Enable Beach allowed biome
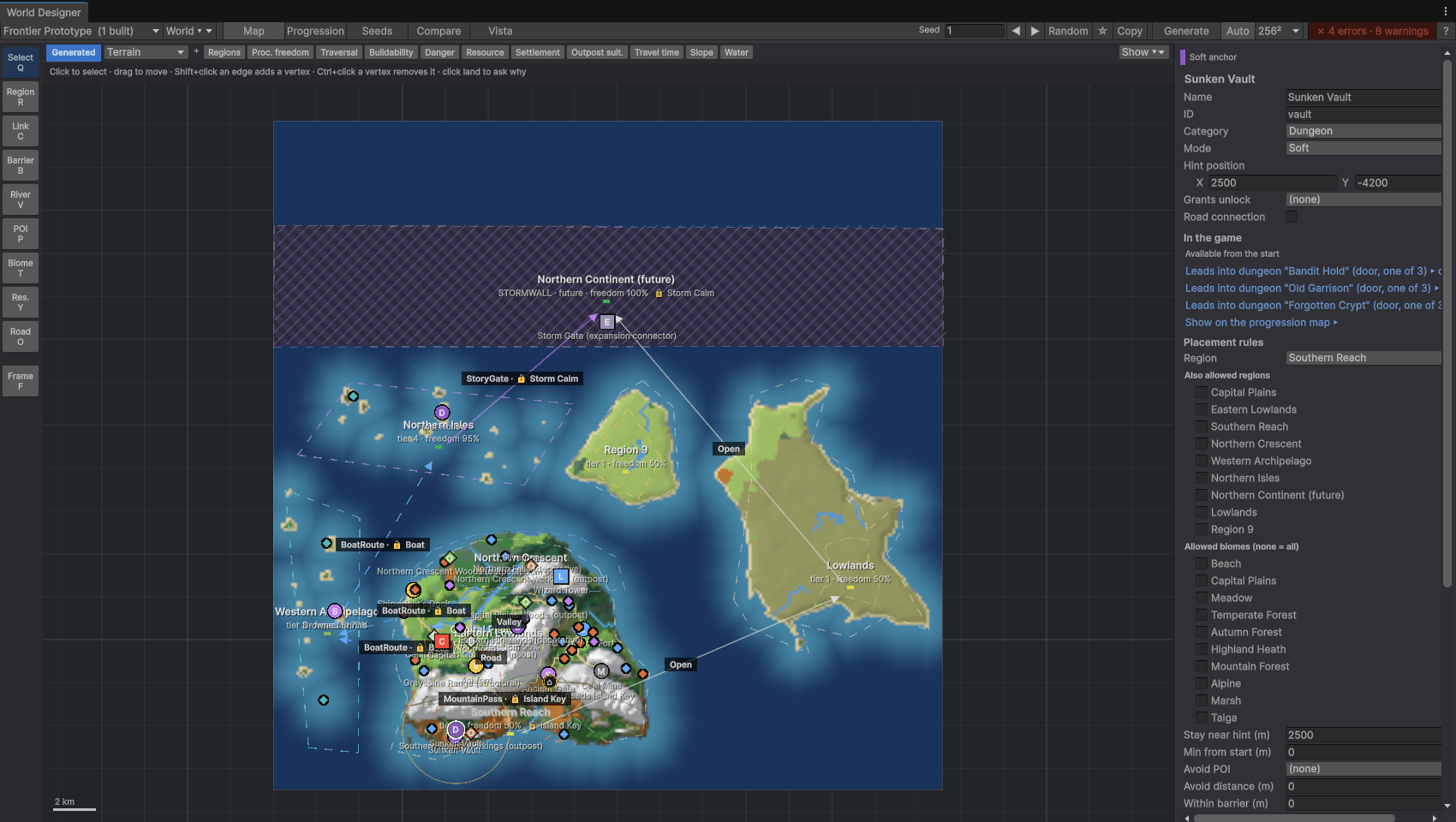1456x822 pixels. pos(1202,563)
